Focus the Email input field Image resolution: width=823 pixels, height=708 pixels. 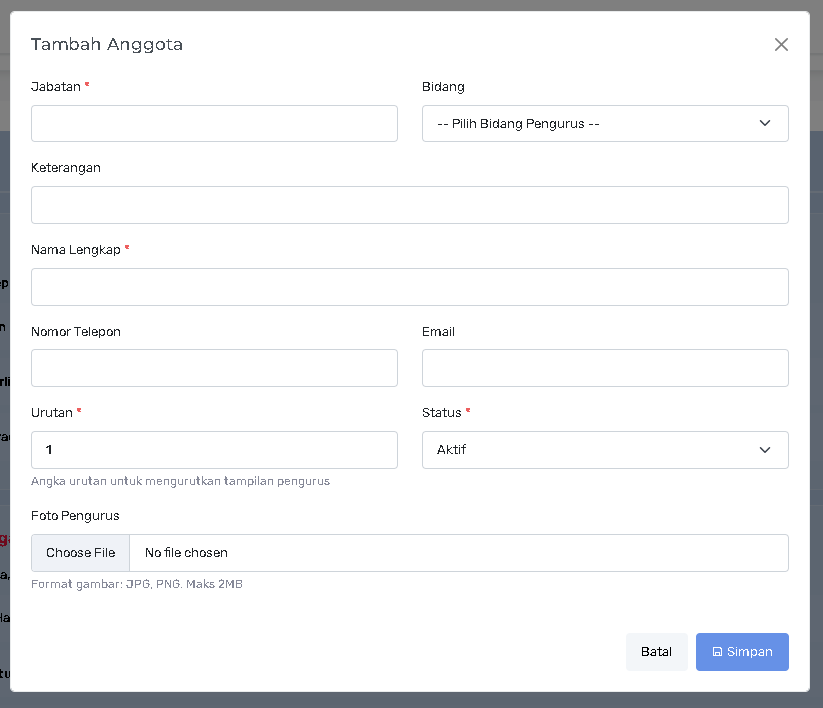click(x=605, y=368)
